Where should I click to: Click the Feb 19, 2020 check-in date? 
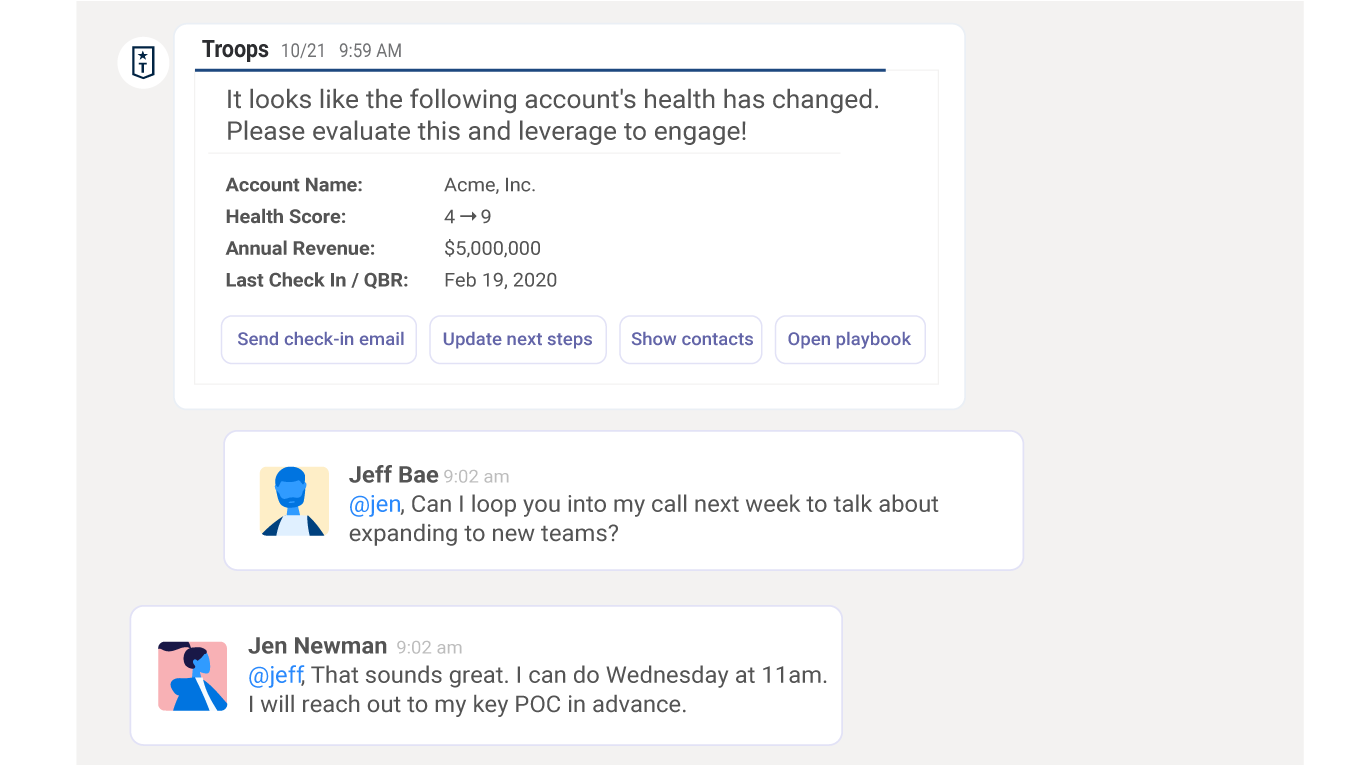[x=500, y=281]
